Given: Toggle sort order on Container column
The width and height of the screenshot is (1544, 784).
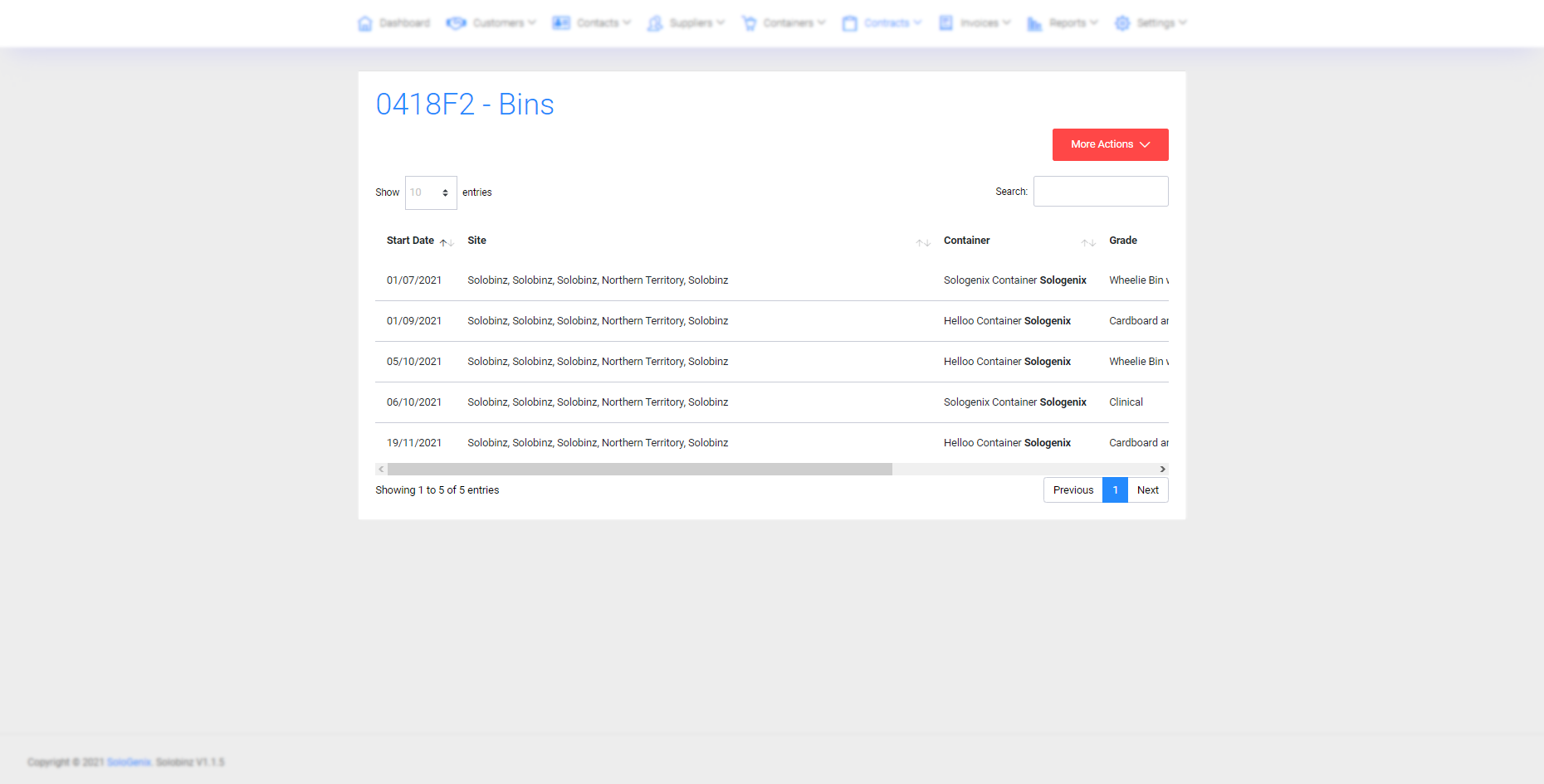Looking at the screenshot, I should click(1088, 242).
